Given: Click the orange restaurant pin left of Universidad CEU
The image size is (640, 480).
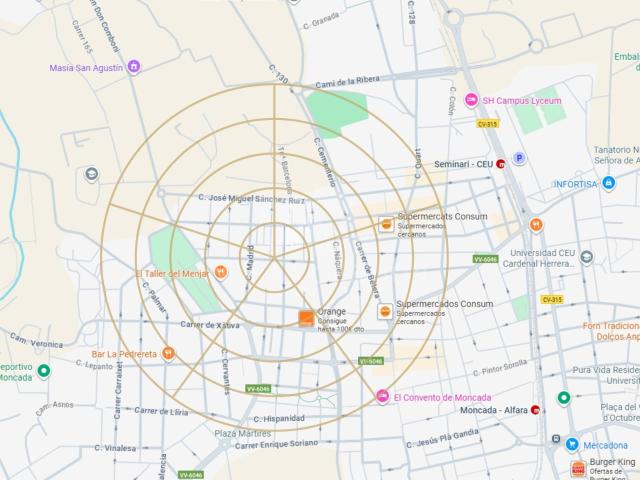Looking at the screenshot, I should 536,224.
